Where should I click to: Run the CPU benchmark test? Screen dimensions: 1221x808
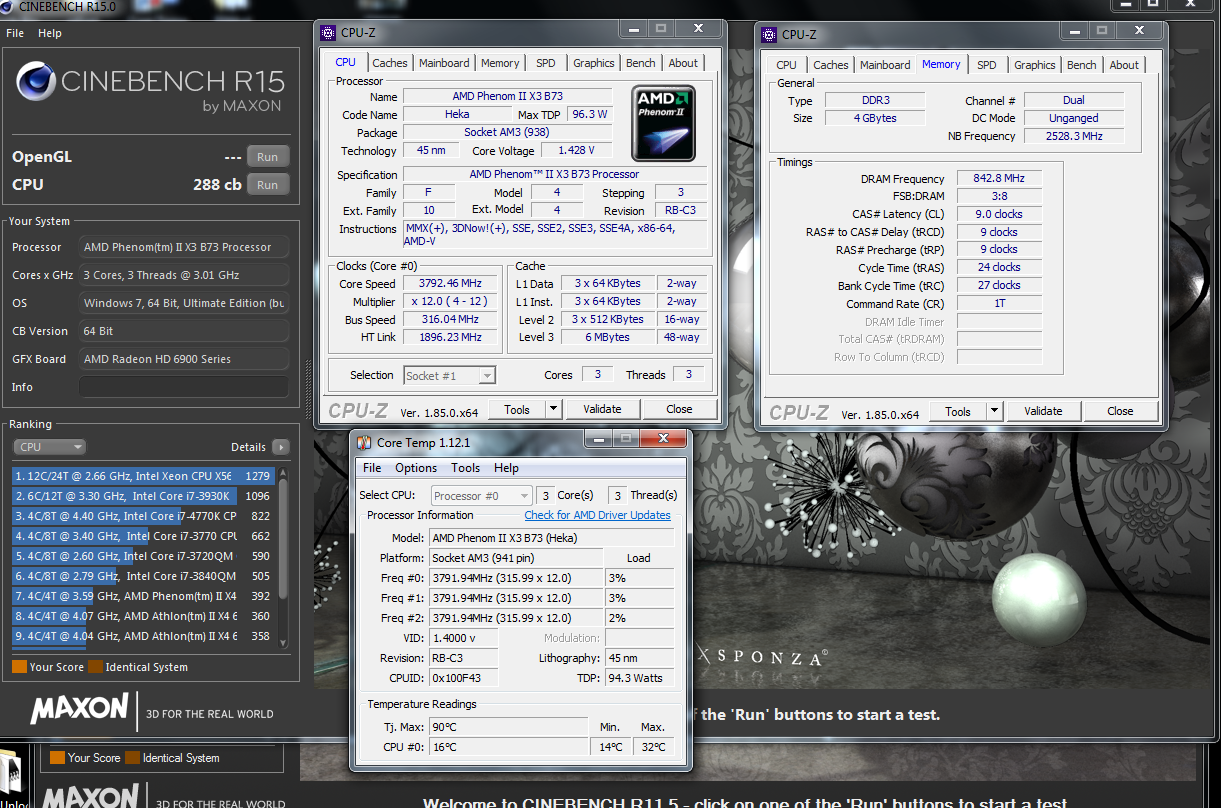pyautogui.click(x=268, y=185)
